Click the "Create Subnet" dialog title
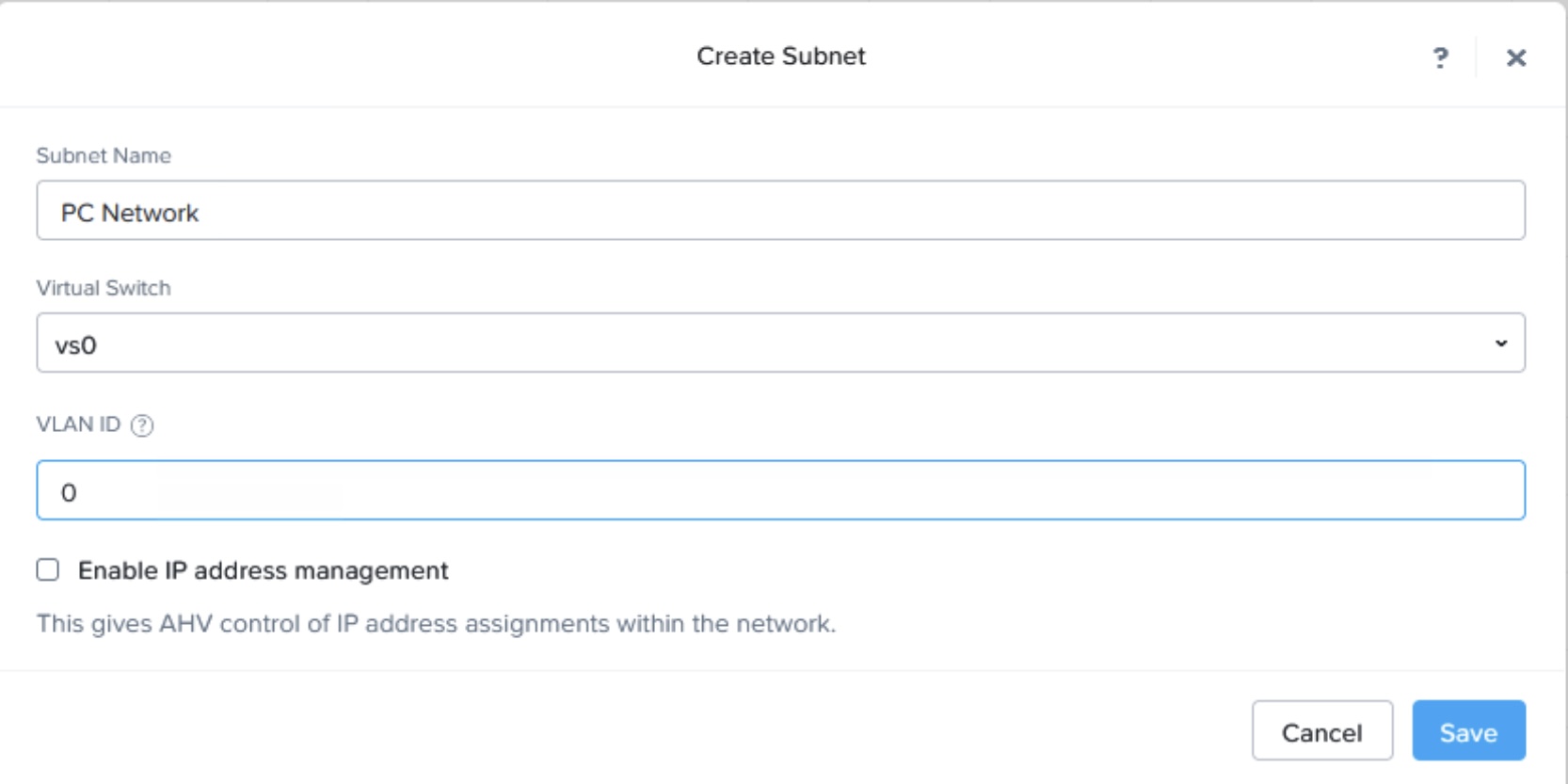1568x784 pixels. point(780,56)
